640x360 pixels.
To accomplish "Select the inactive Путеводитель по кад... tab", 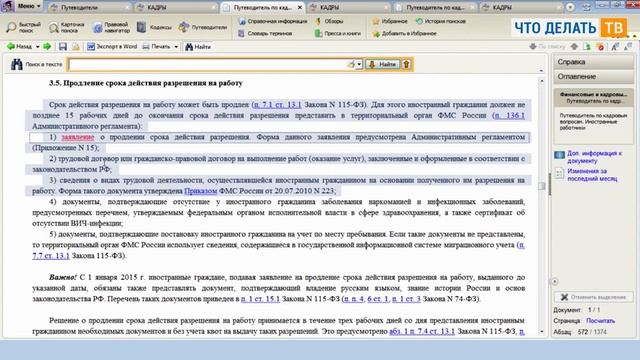I will tap(435, 7).
